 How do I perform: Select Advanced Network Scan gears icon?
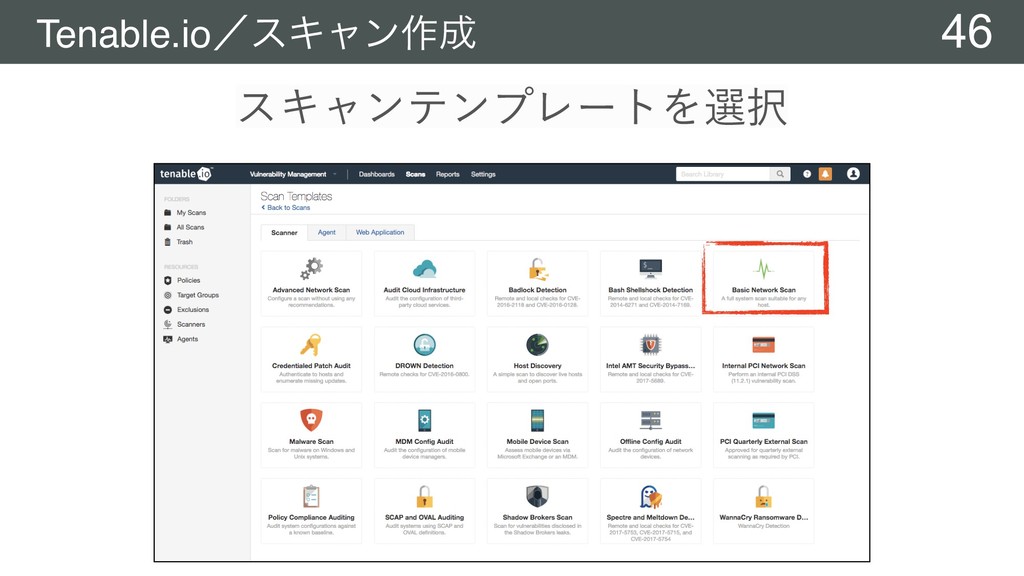coord(312,268)
